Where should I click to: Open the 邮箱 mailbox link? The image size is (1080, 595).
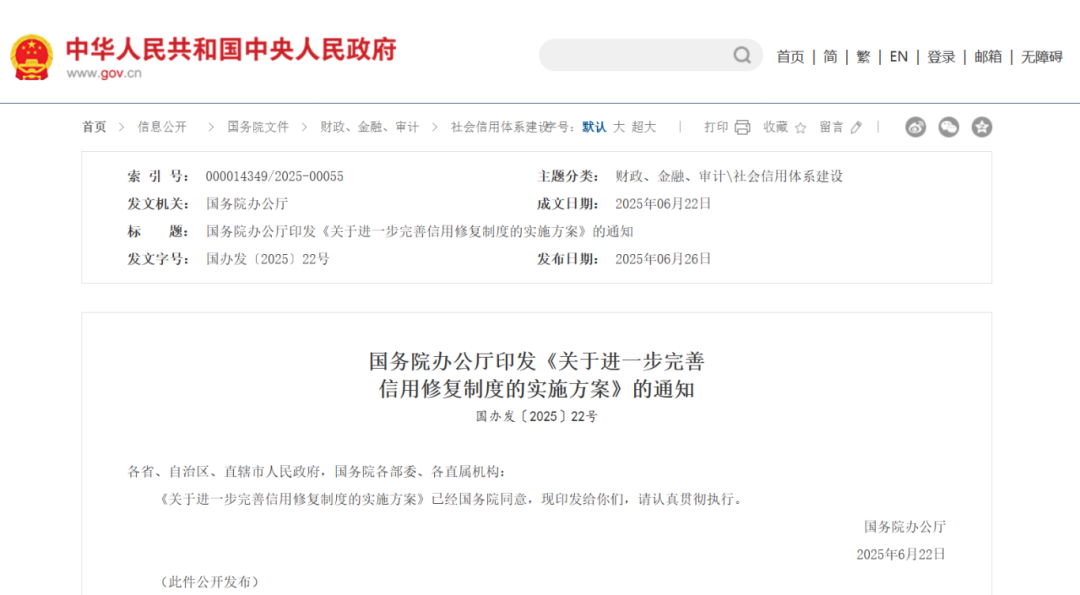pyautogui.click(x=988, y=57)
